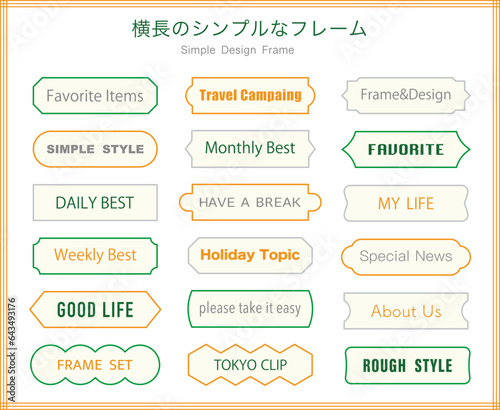Select the Travel Campaing orange label
The height and width of the screenshot is (410, 500).
[x=250, y=96]
